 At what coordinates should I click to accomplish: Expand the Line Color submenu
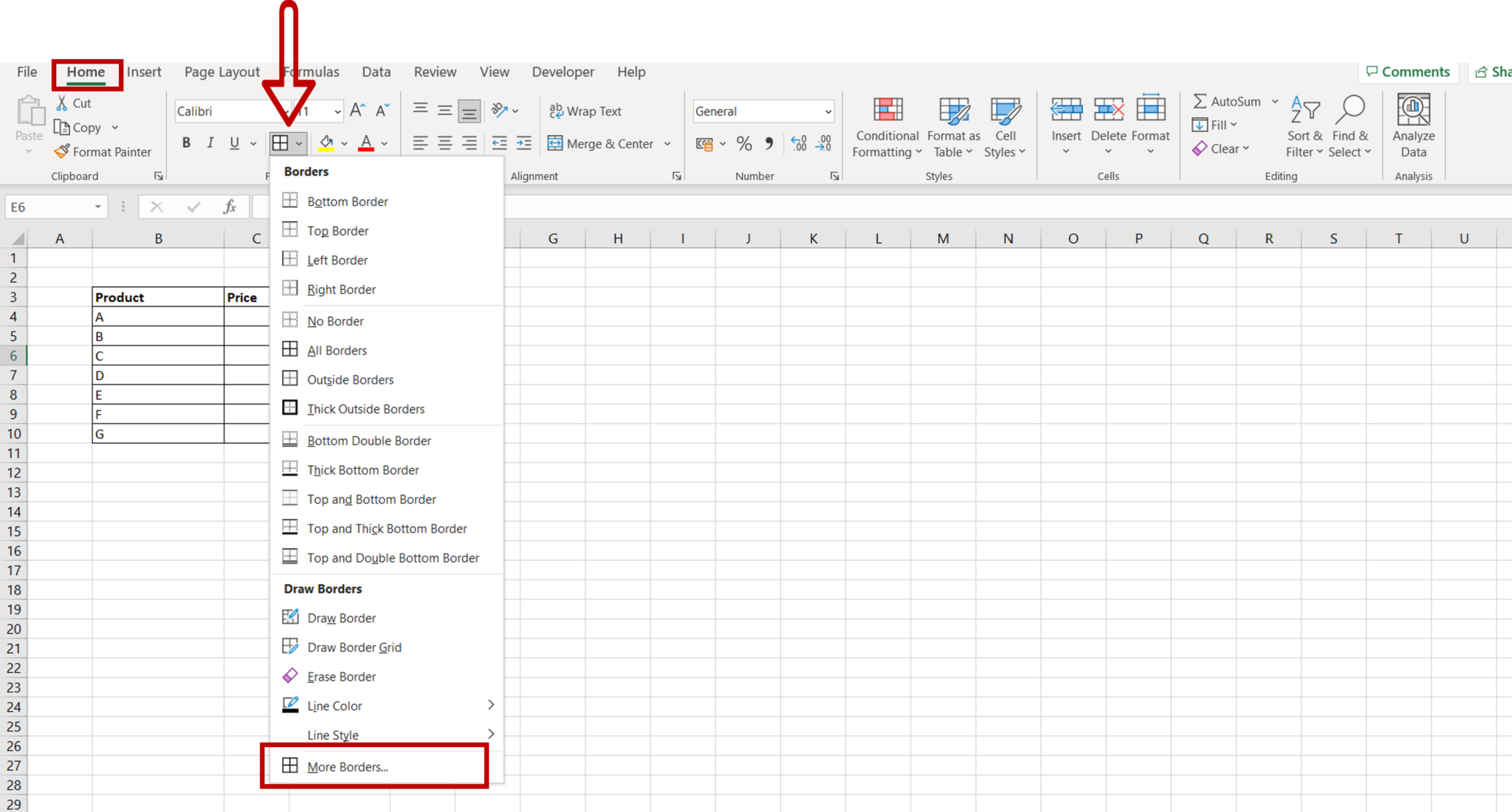[x=490, y=705]
